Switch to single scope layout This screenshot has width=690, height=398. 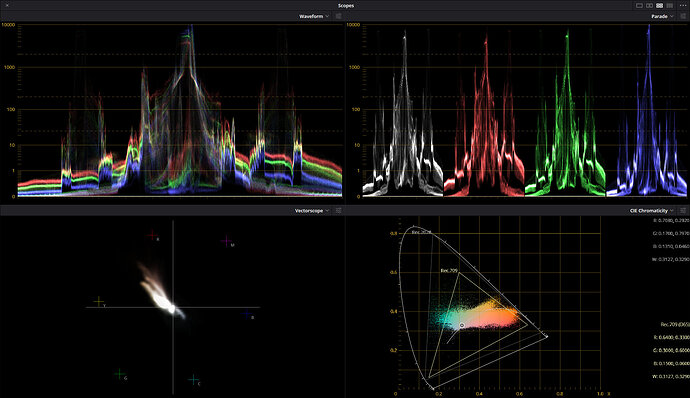639,5
